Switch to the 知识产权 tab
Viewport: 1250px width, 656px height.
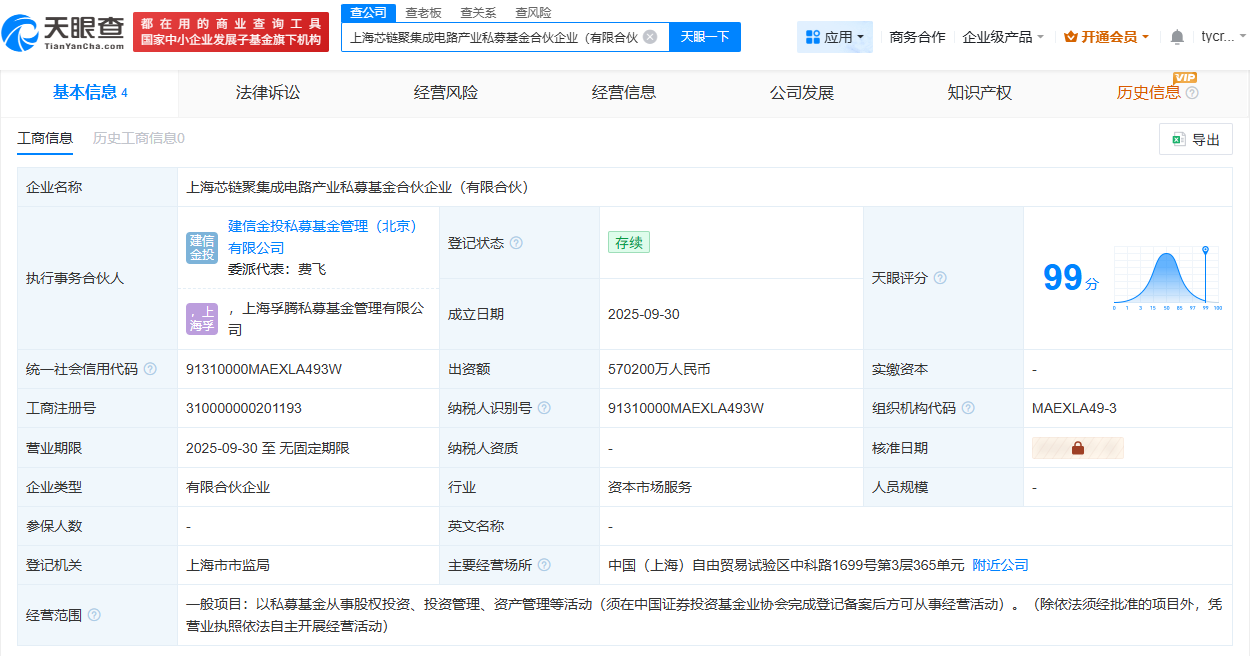tap(979, 93)
